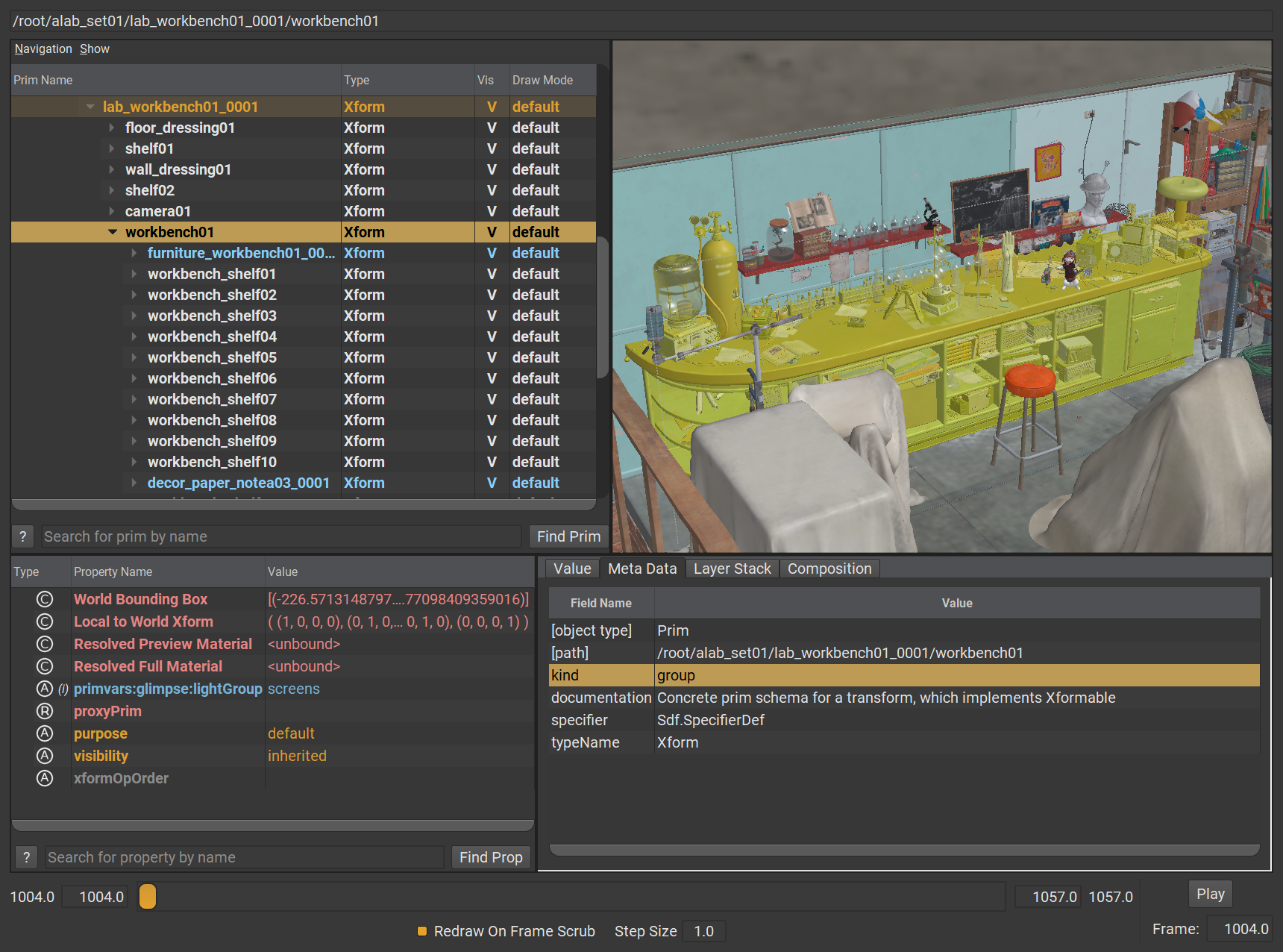This screenshot has width=1283, height=952.
Task: Open the Navigation menu
Action: [43, 48]
